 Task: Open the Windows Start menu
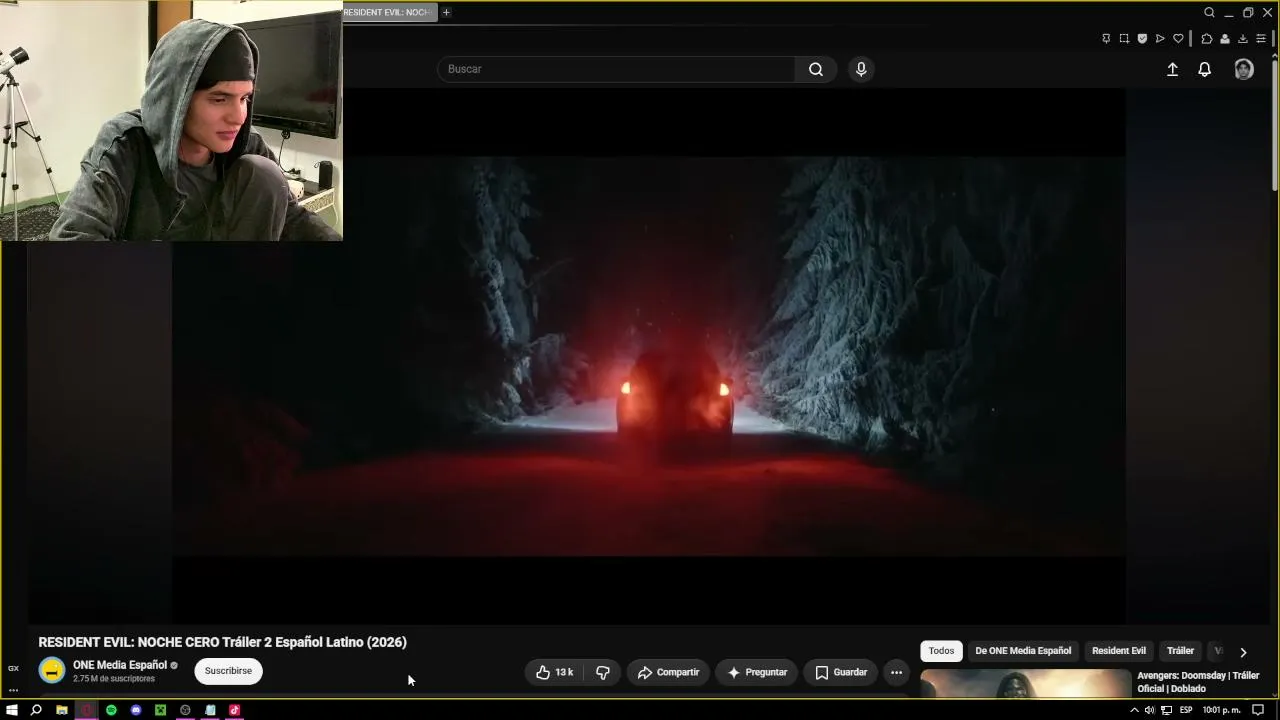(x=12, y=710)
